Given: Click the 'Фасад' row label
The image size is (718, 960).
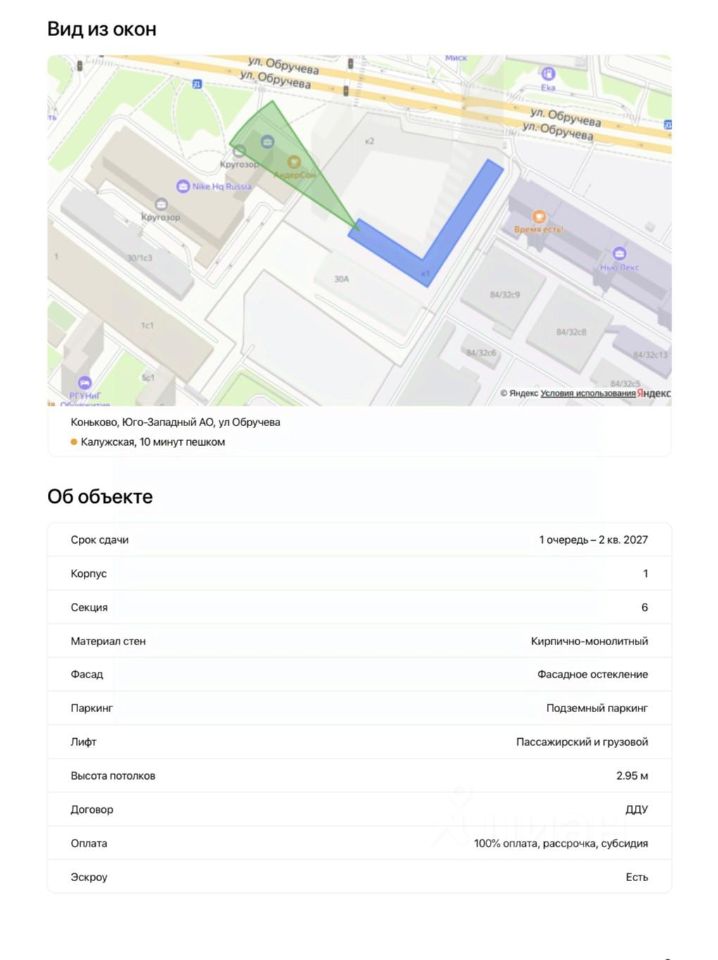Looking at the screenshot, I should [x=87, y=674].
